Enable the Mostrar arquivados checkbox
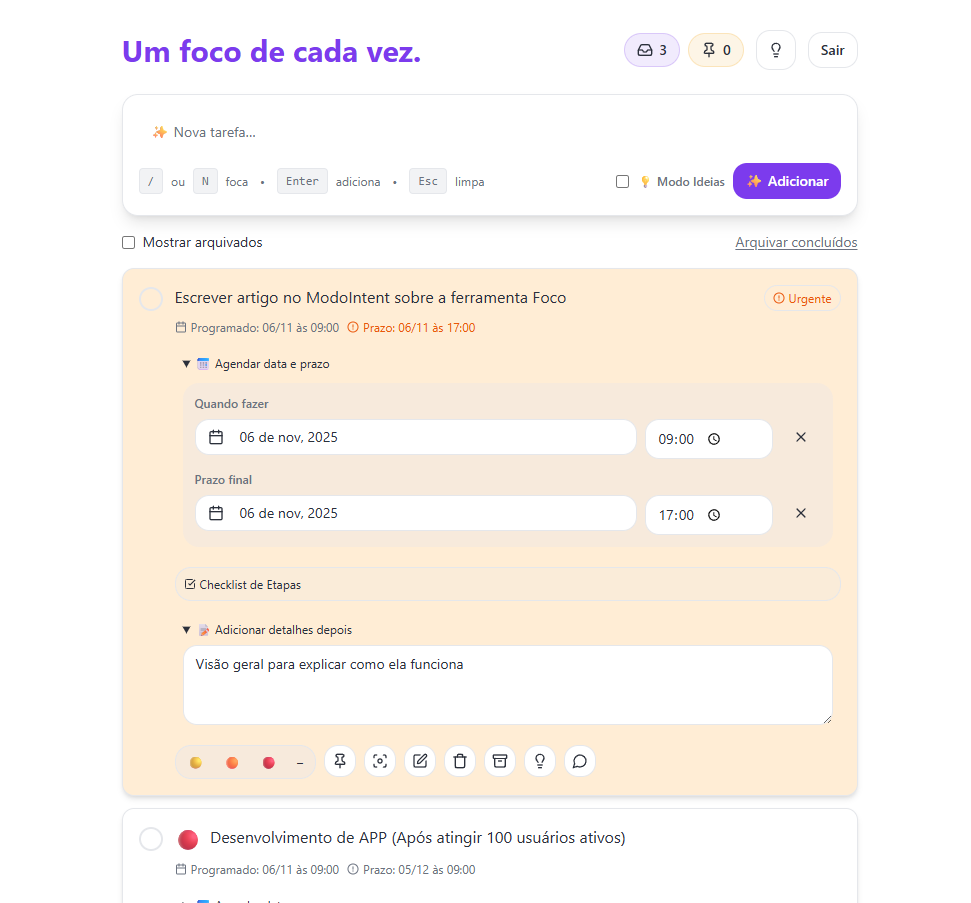The width and height of the screenshot is (971, 903). (128, 242)
